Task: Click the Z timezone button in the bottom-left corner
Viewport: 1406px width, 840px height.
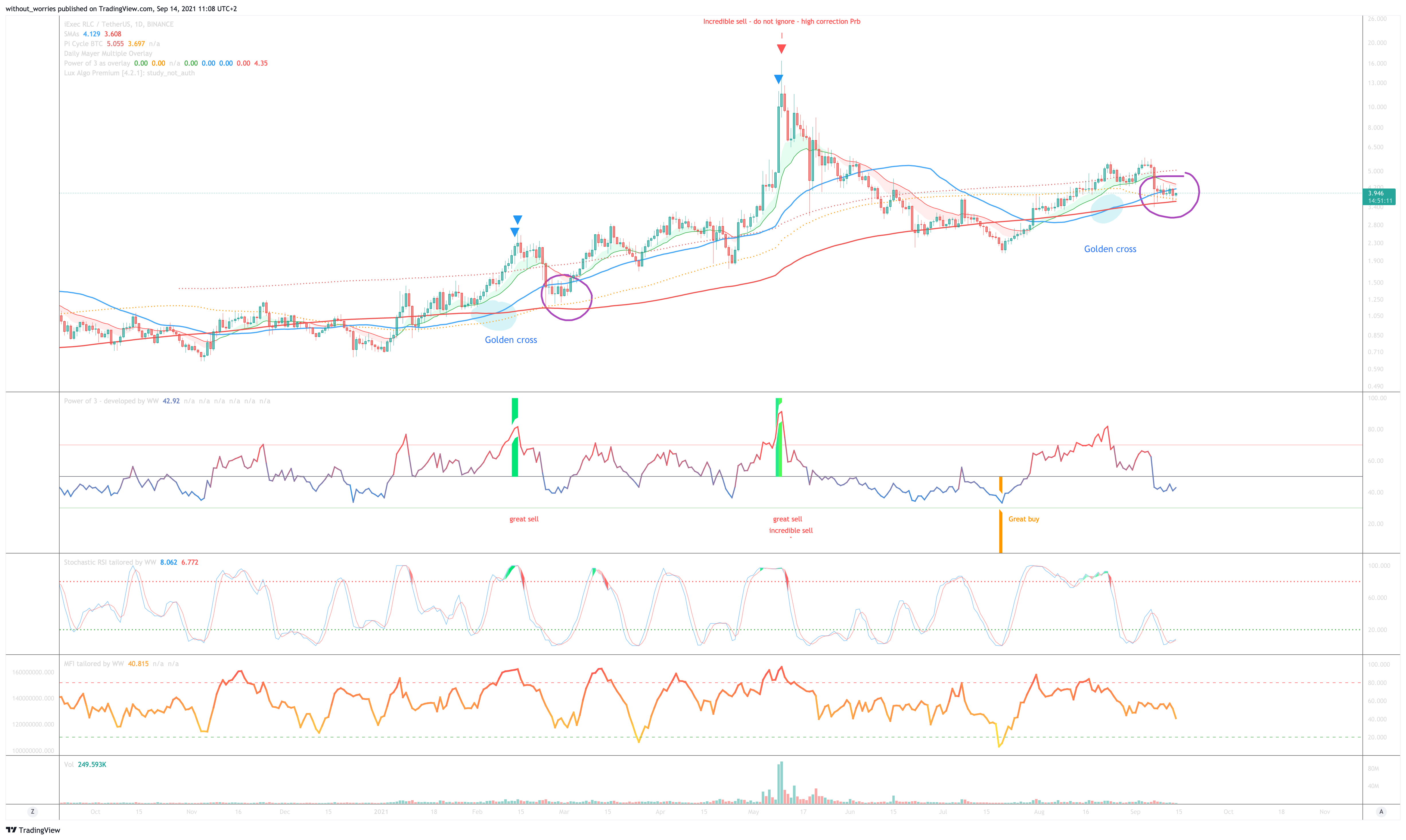Action: point(32,812)
